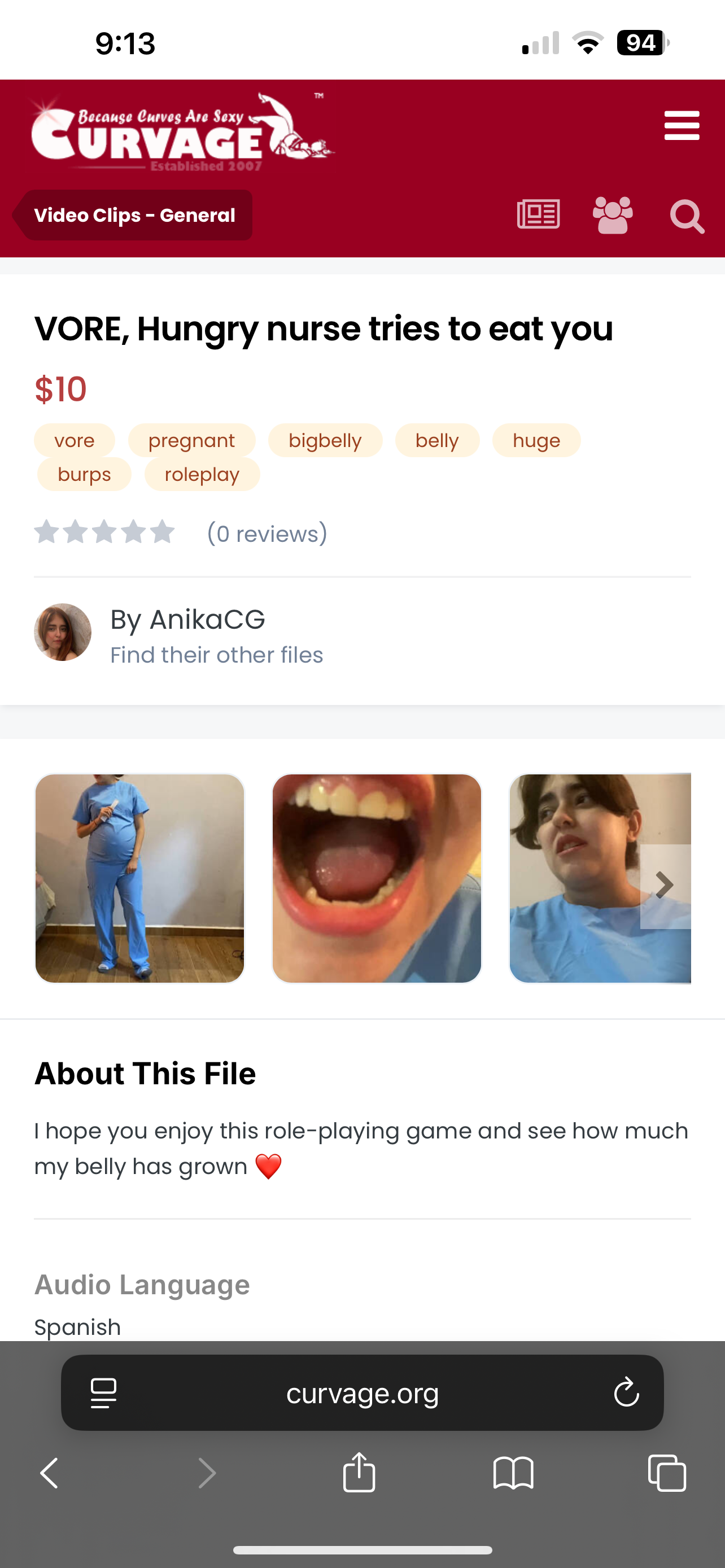Click the star rating bar
Image resolution: width=725 pixels, height=1568 pixels.
(104, 533)
